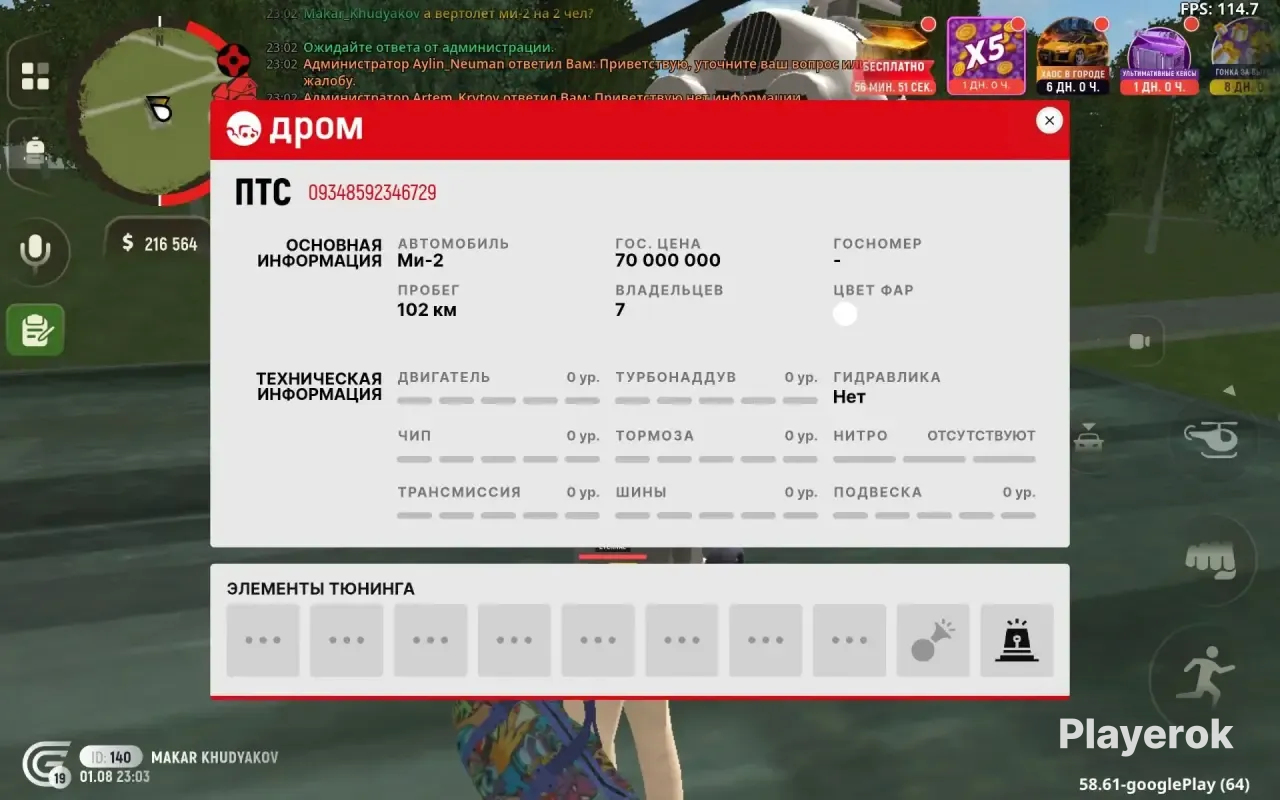
Task: Tap the G logo with 19 badge
Action: tap(47, 765)
